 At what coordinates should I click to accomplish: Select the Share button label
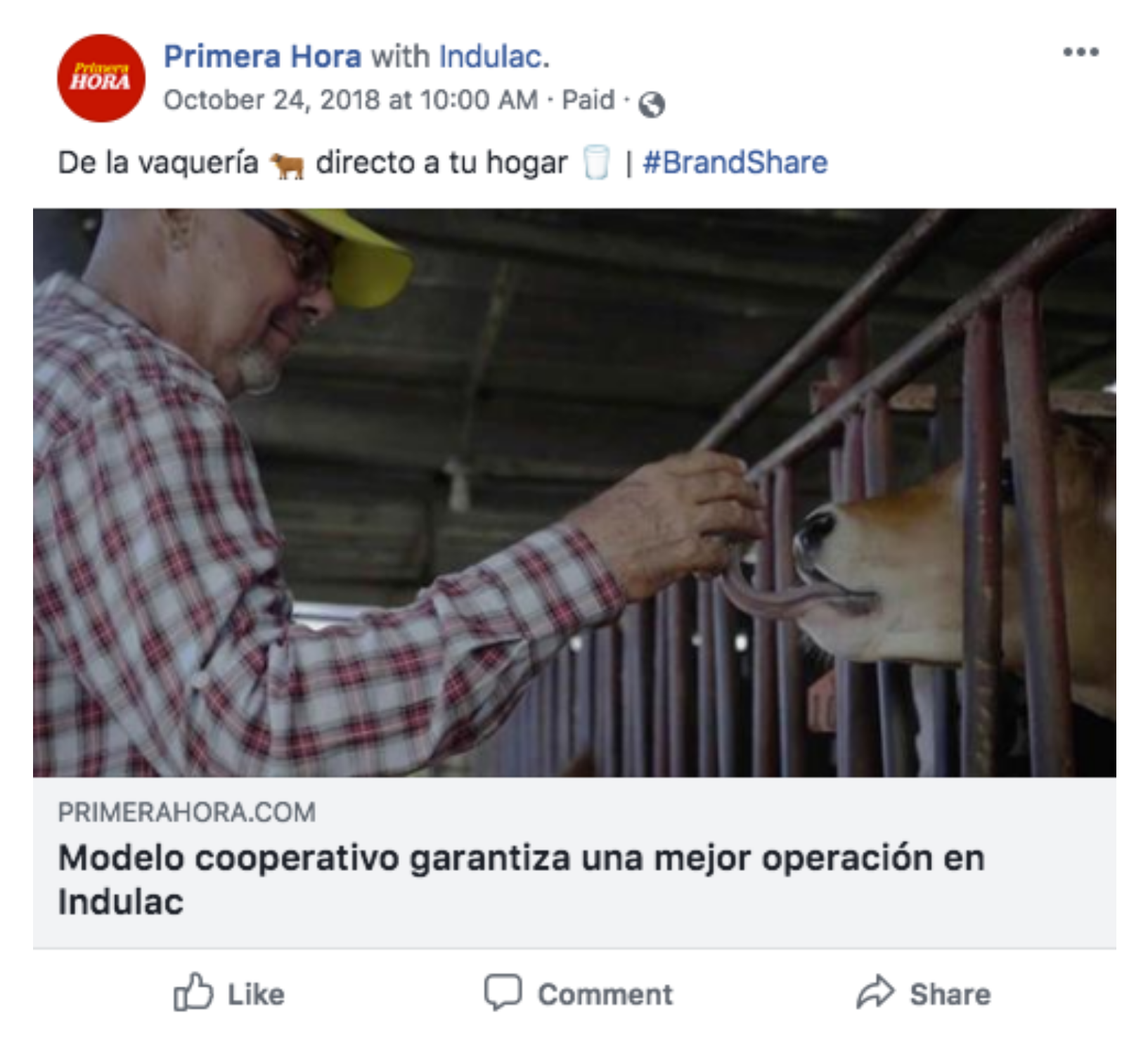click(950, 995)
